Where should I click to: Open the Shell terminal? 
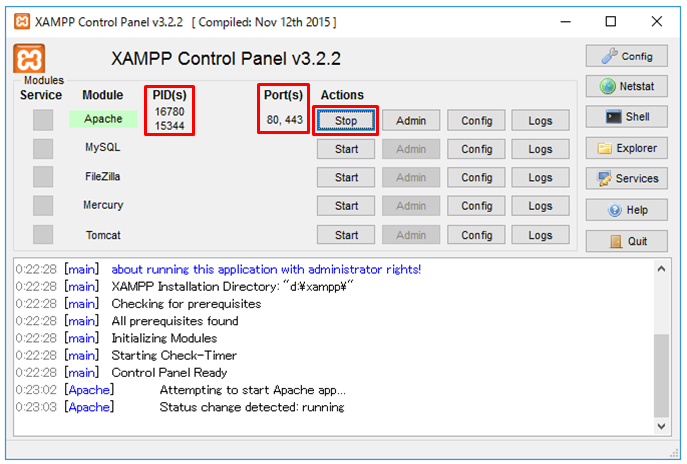click(626, 117)
